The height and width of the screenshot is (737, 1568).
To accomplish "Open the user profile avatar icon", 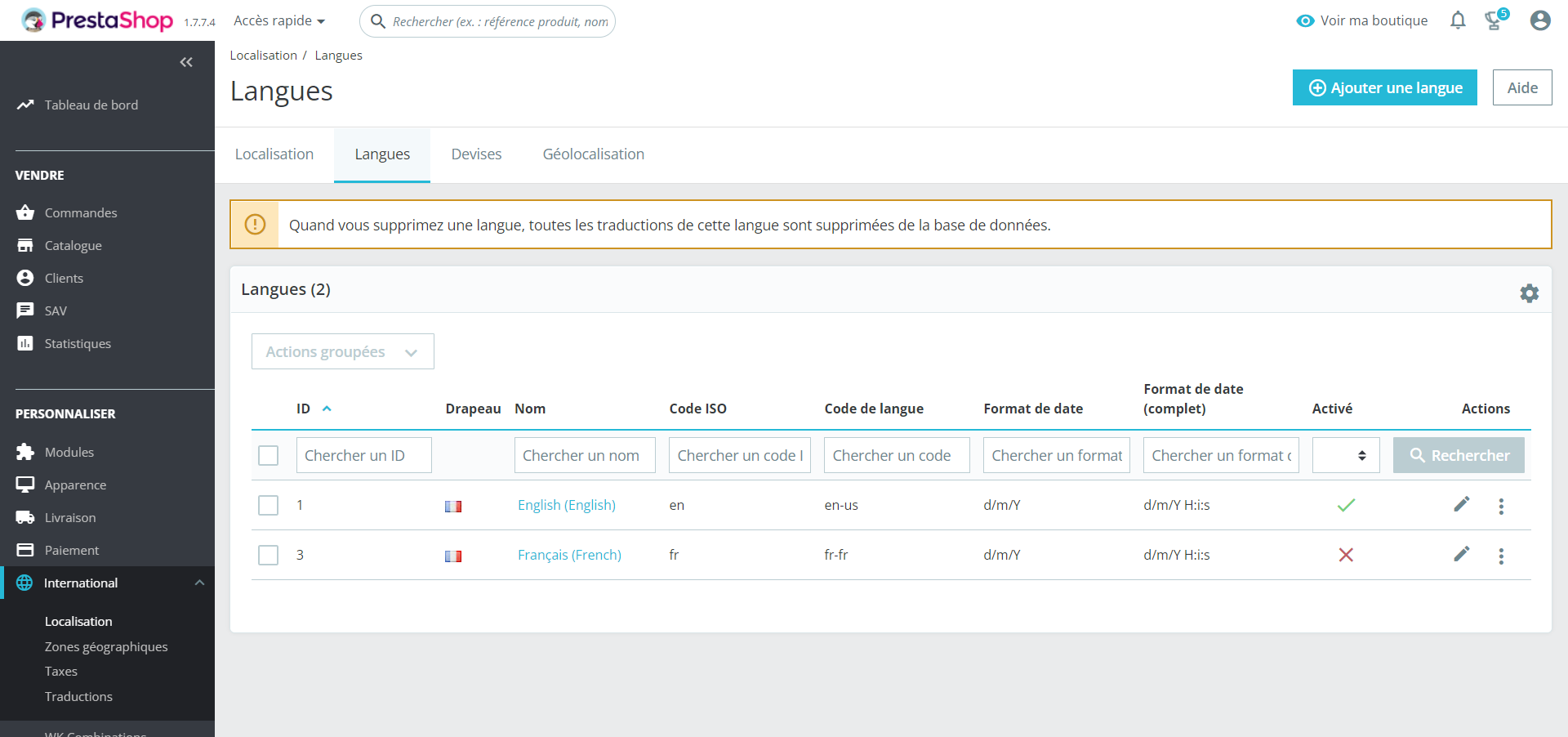I will (1539, 20).
